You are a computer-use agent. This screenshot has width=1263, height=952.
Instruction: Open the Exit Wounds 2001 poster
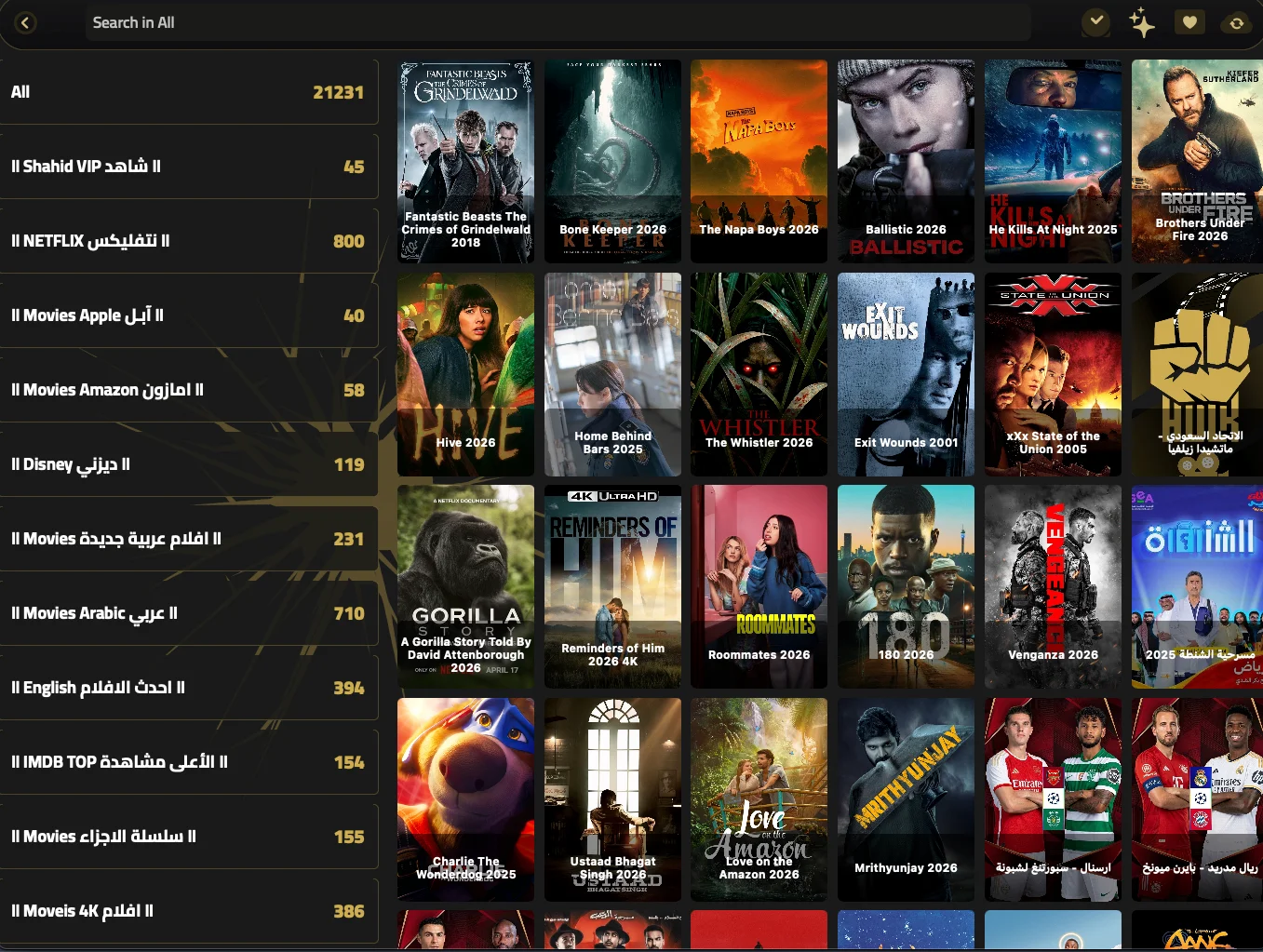(x=906, y=374)
